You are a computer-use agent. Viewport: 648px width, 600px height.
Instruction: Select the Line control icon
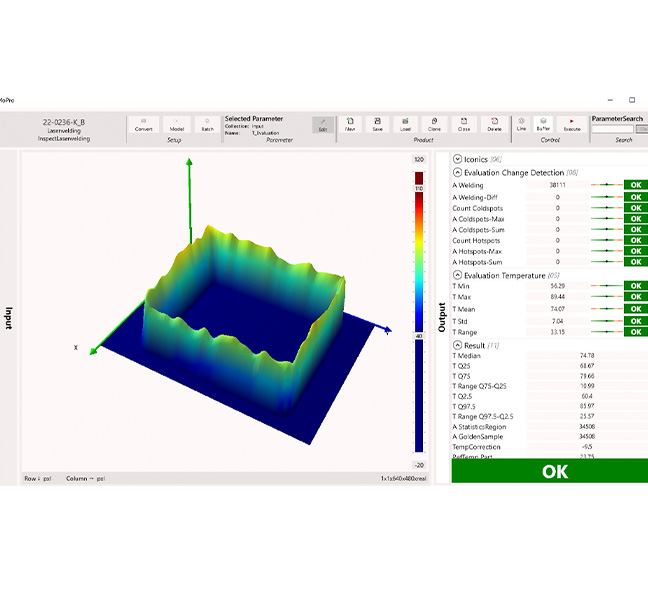pos(521,124)
